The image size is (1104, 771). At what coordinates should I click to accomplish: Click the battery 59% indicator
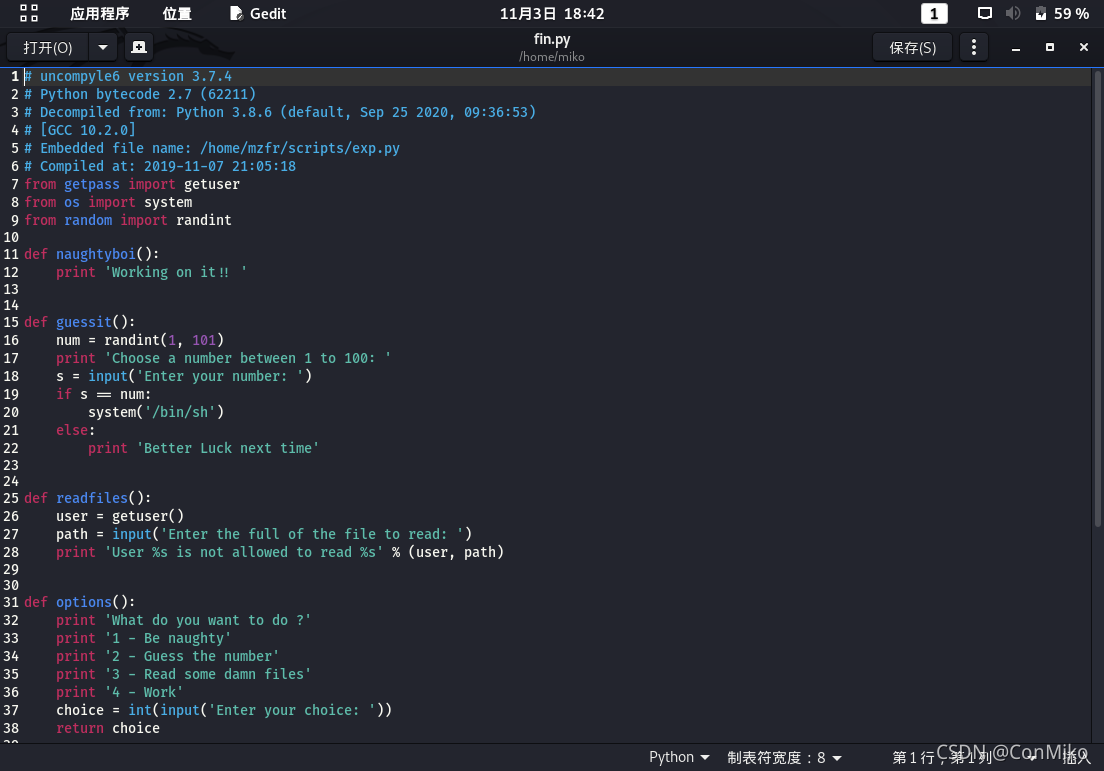pos(1062,13)
